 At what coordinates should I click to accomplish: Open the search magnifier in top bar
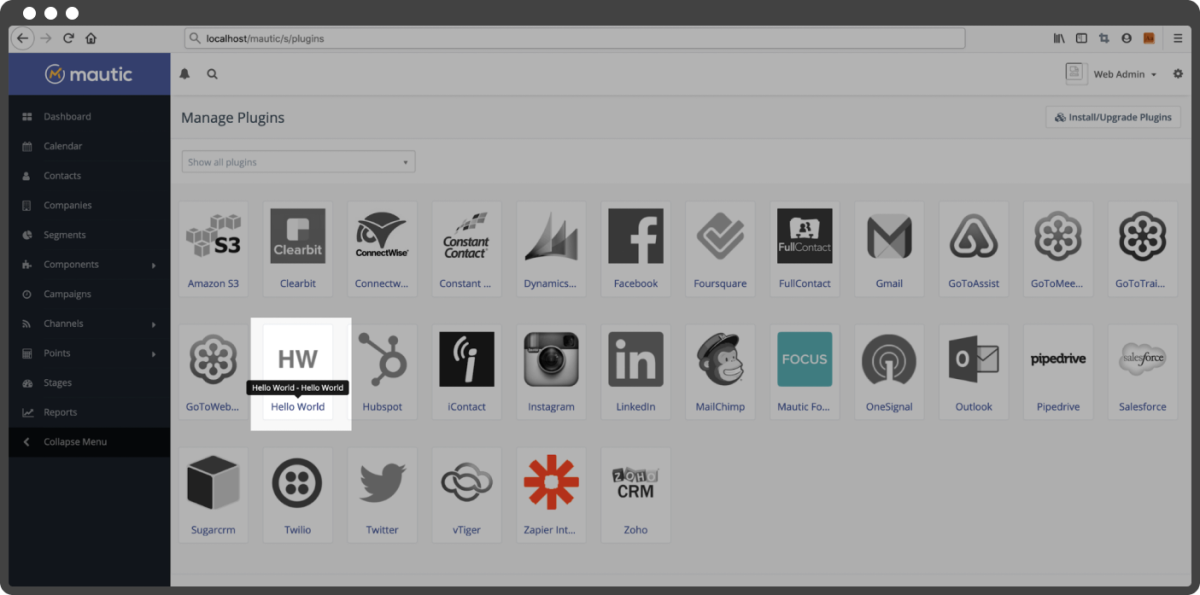click(212, 74)
